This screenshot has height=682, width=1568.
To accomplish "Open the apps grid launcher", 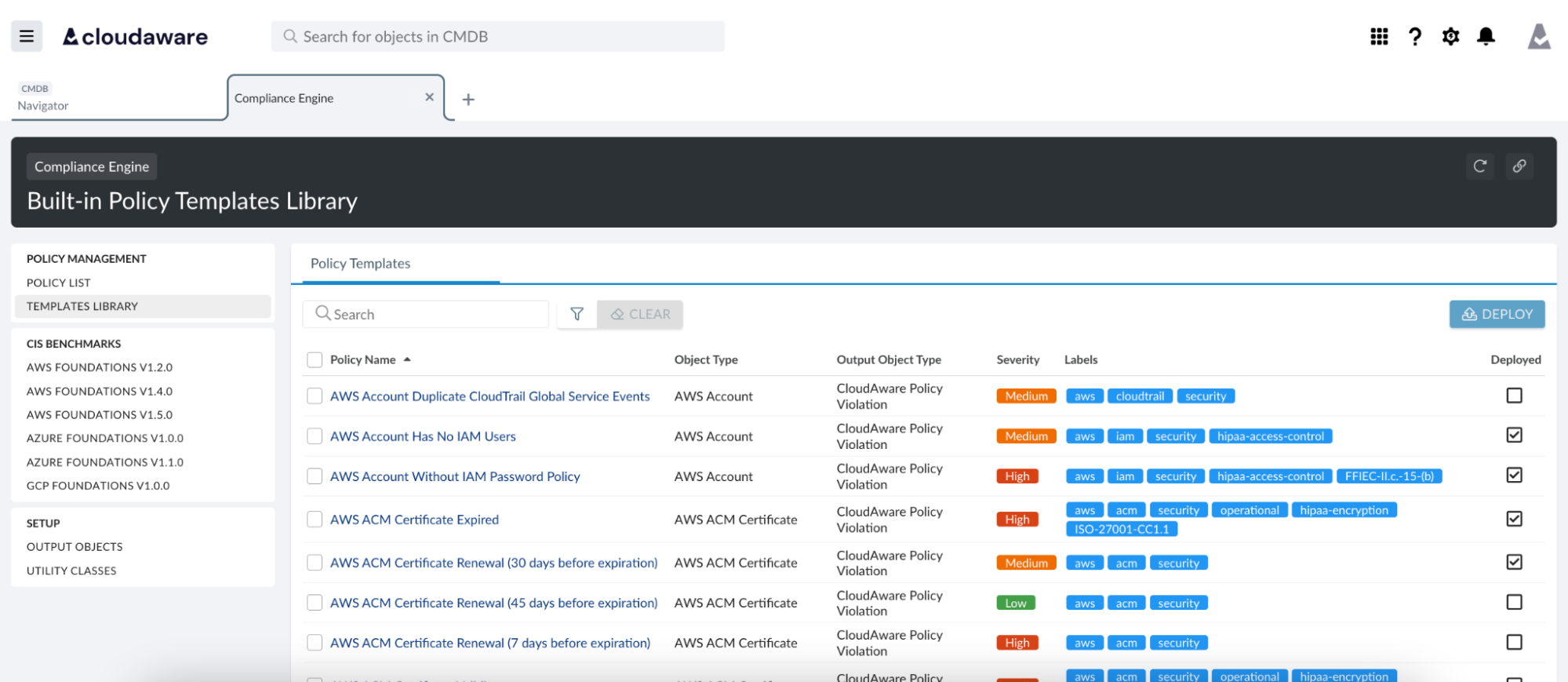I will click(x=1379, y=37).
